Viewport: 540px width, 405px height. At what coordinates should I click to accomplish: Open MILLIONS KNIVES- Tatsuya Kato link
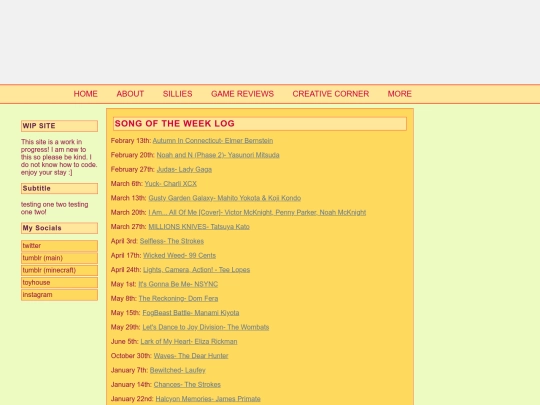tap(199, 227)
